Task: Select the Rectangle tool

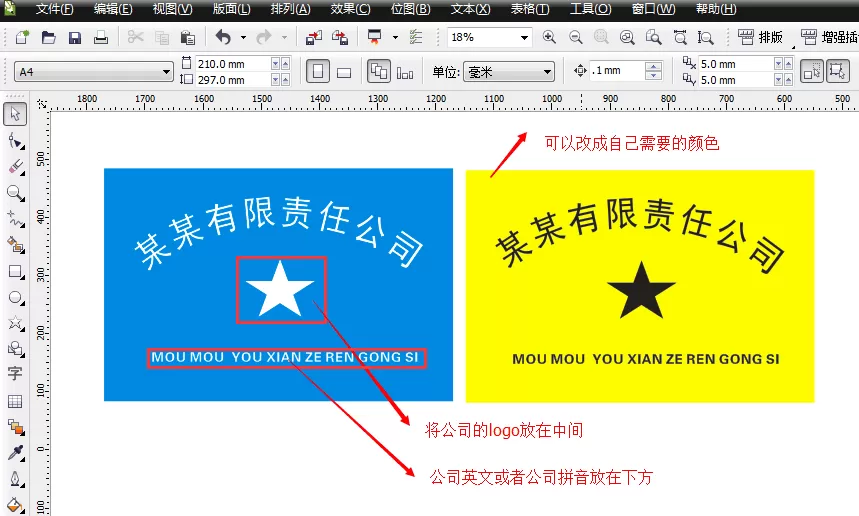Action: [x=15, y=272]
